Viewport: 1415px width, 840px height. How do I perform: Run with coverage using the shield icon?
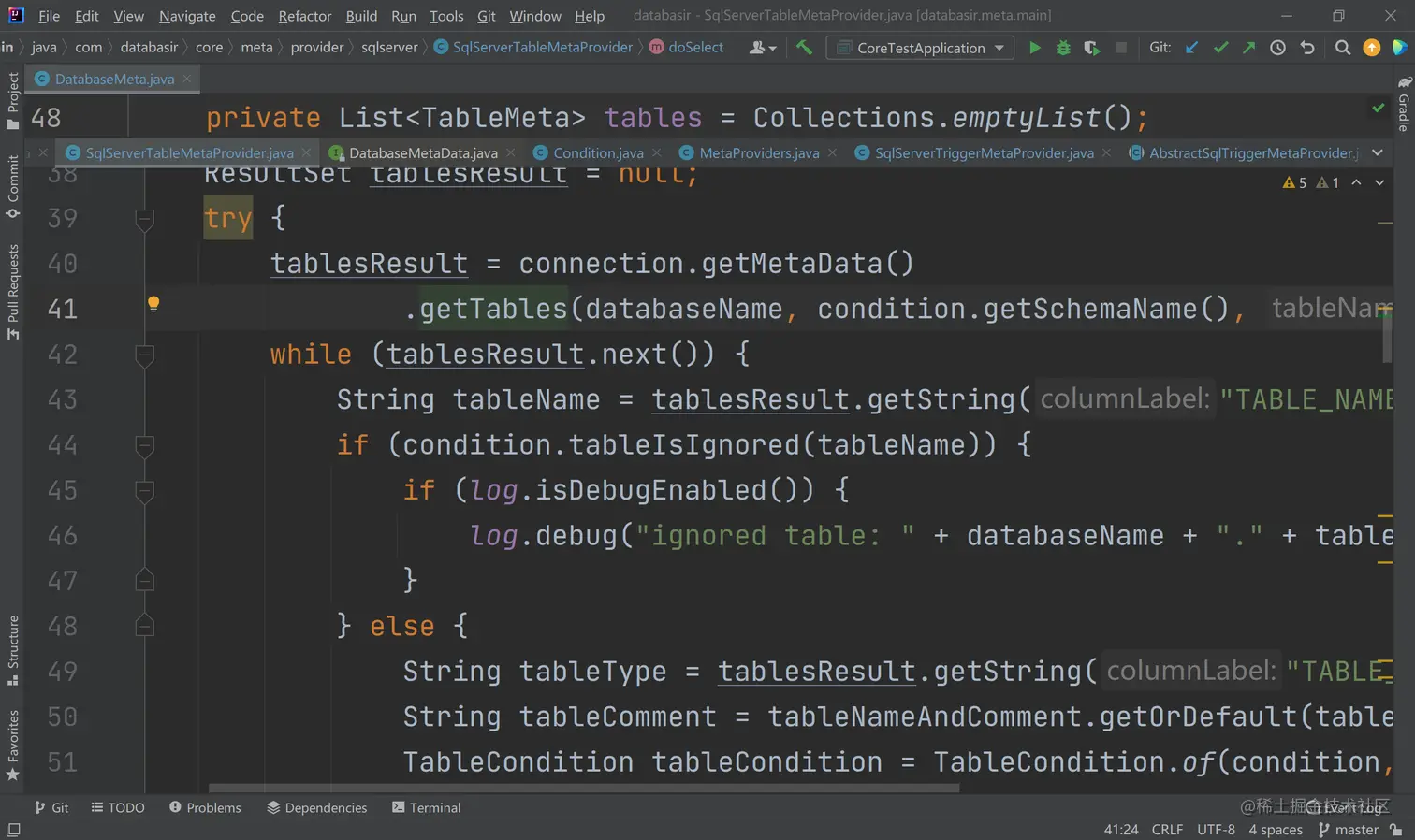coord(1091,48)
